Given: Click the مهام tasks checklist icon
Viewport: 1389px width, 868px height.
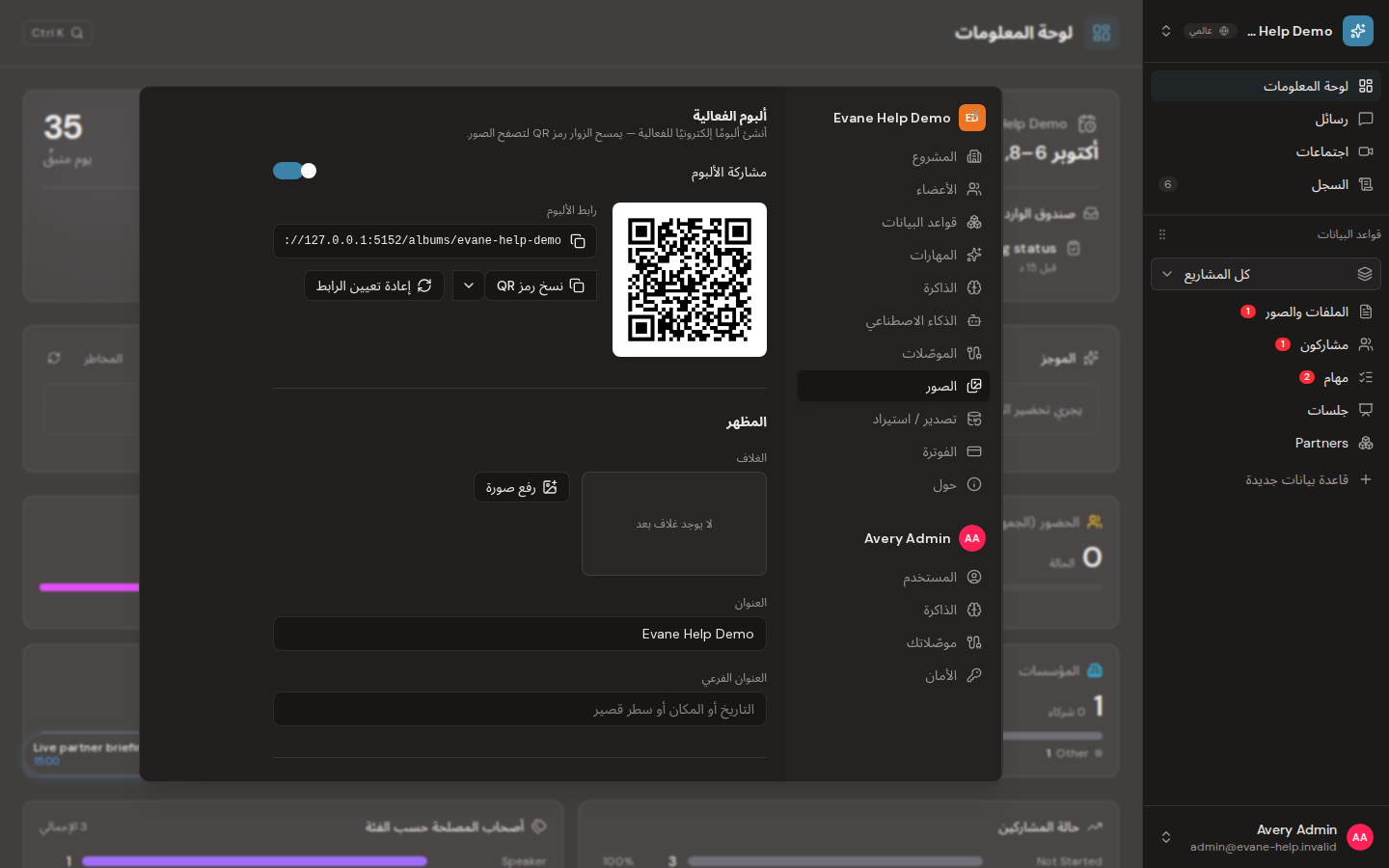Looking at the screenshot, I should point(1366,377).
